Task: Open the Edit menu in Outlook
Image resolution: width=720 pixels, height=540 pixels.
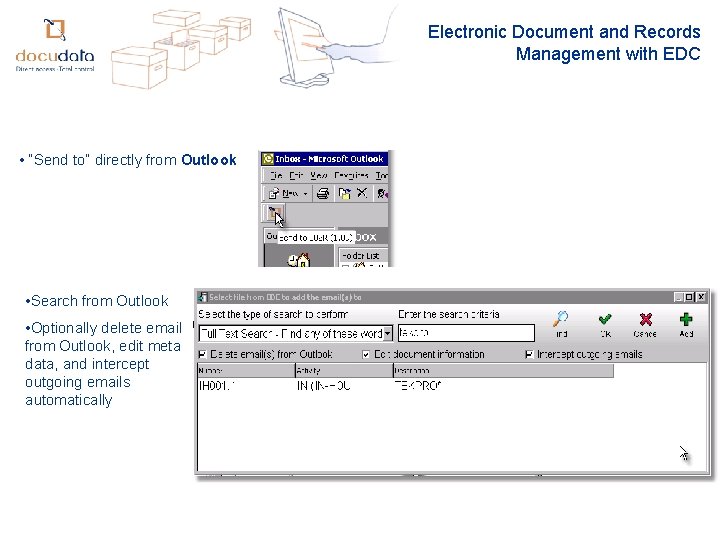Action: 296,175
